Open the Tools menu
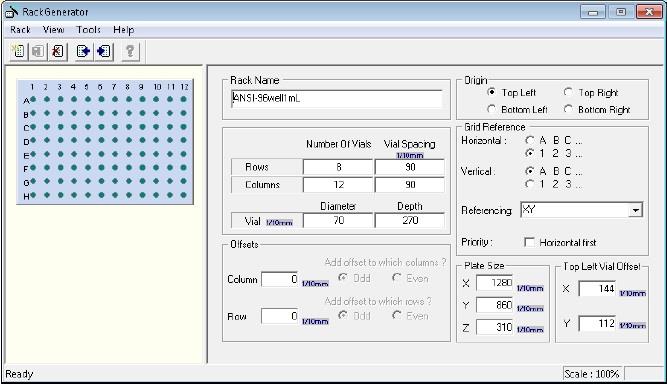The height and width of the screenshot is (384, 667). coord(88,30)
